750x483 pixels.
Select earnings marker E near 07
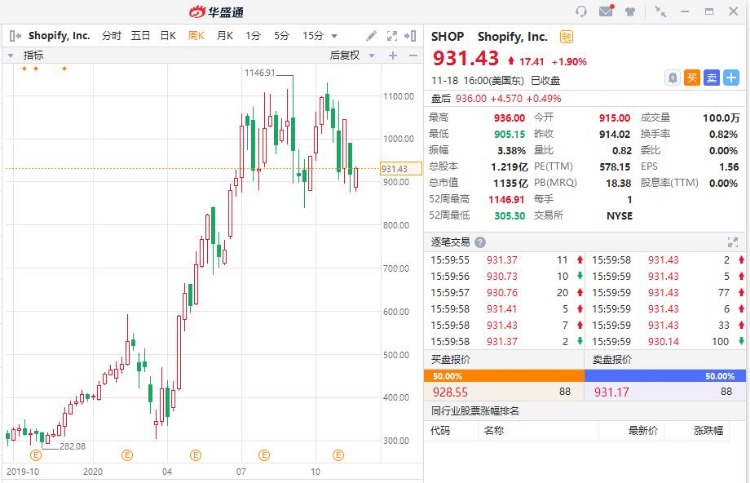(x=264, y=455)
